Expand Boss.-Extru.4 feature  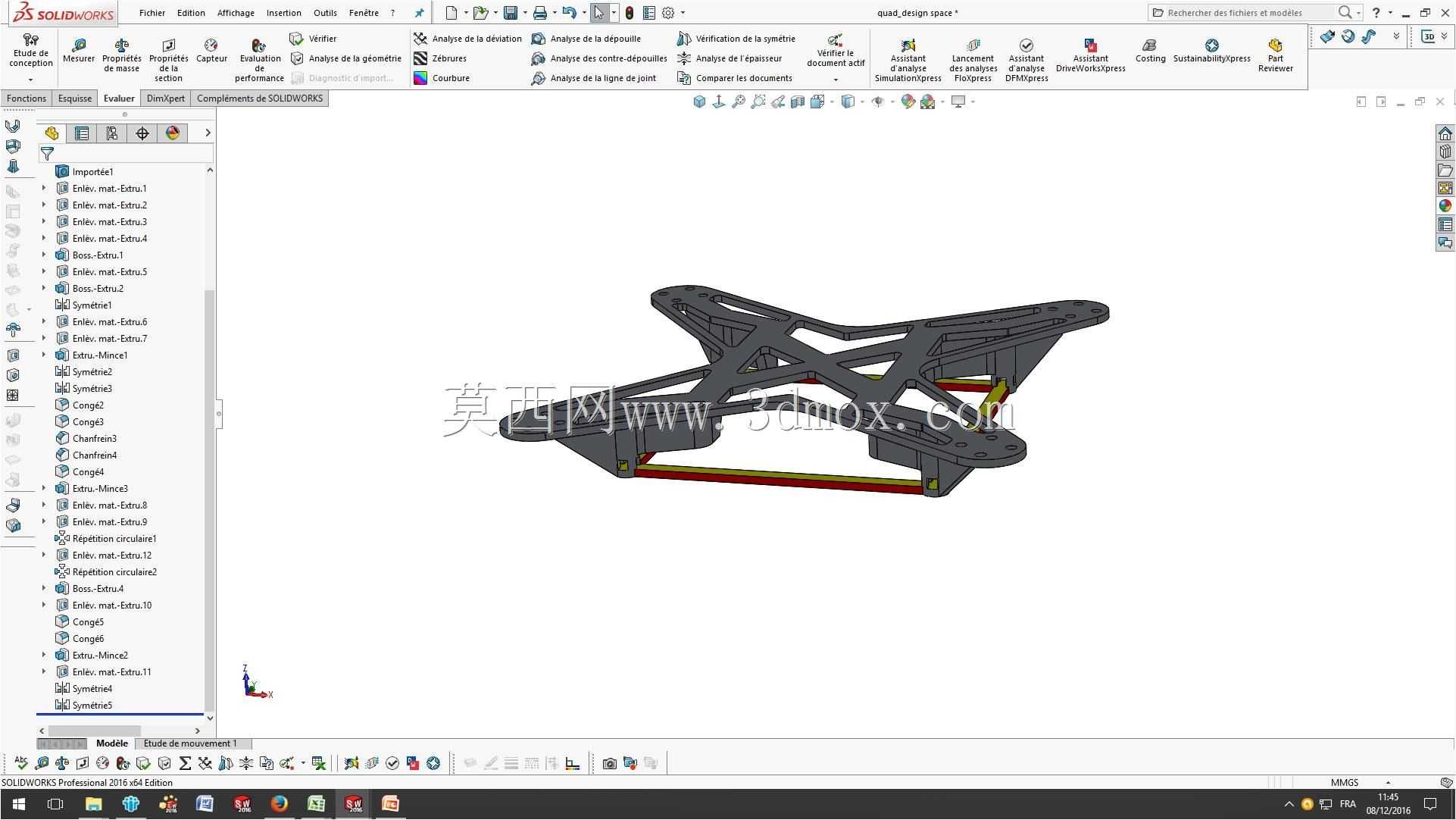pos(43,588)
